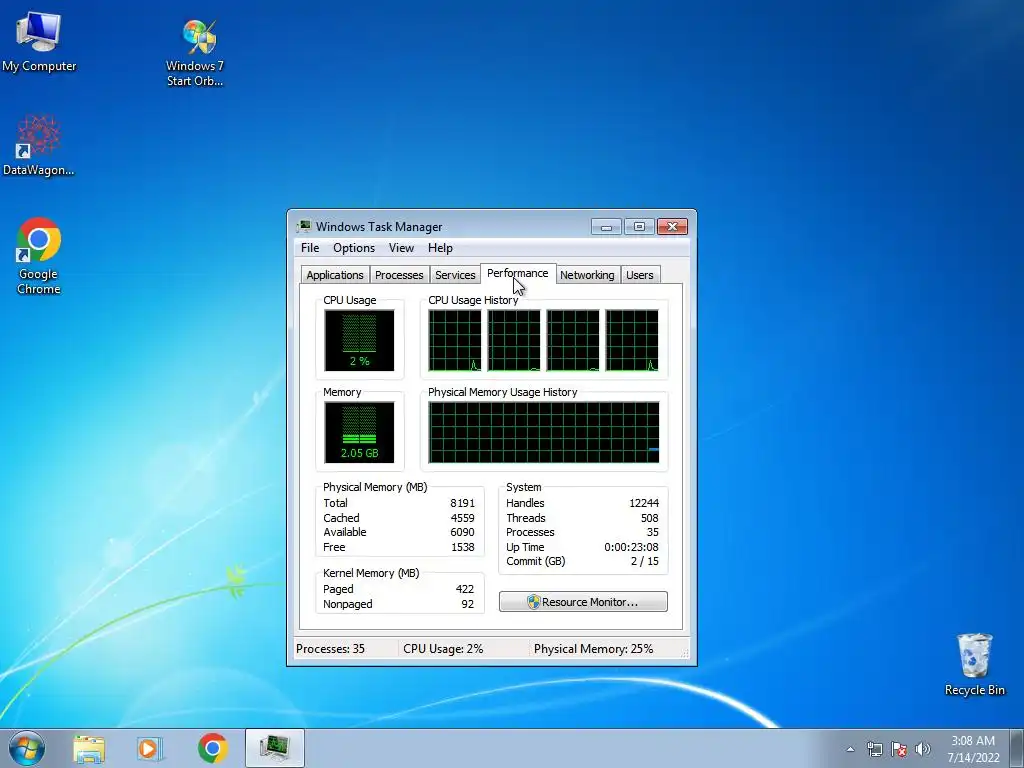Click Free memory value 1538
Image resolution: width=1024 pixels, height=768 pixels.
click(x=462, y=547)
